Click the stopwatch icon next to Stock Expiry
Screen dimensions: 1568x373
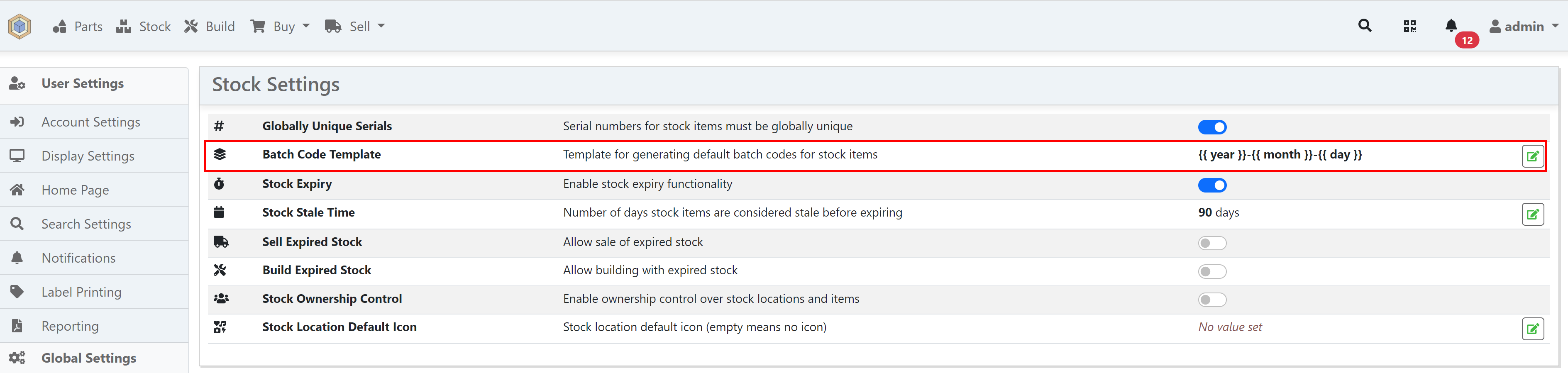click(220, 183)
